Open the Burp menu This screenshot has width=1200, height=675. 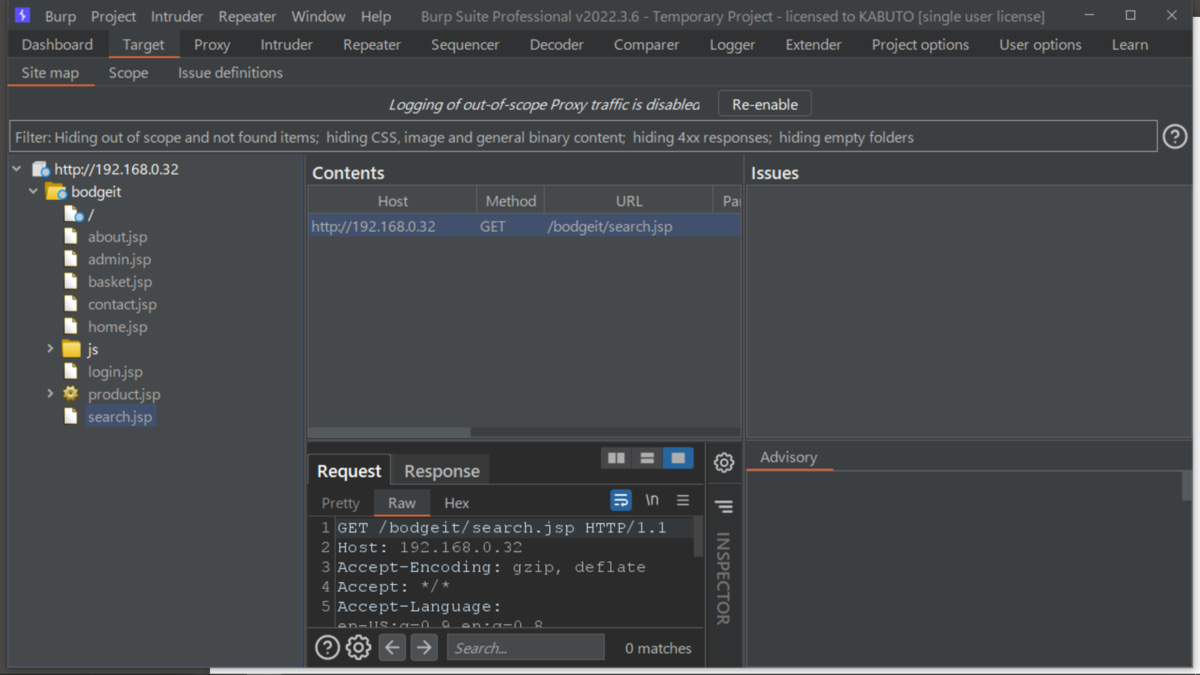pyautogui.click(x=60, y=17)
